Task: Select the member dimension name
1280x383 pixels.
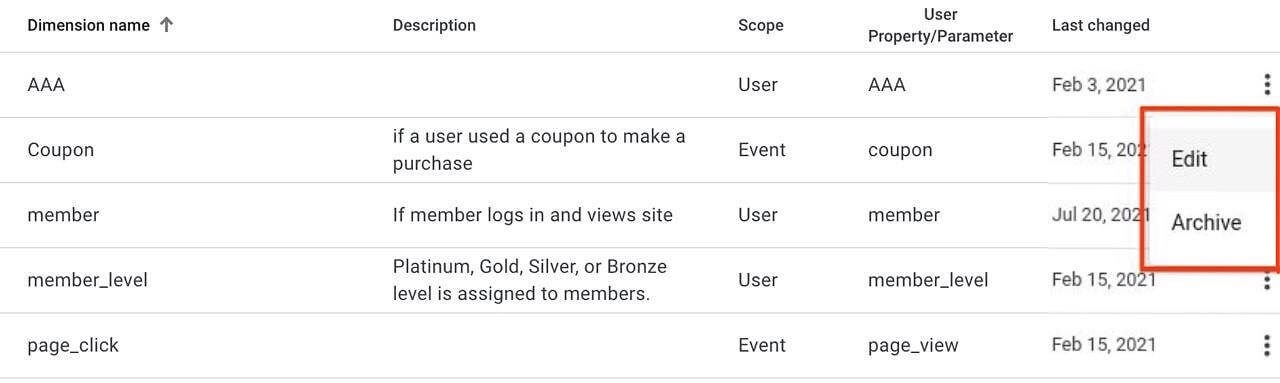Action: 63,215
